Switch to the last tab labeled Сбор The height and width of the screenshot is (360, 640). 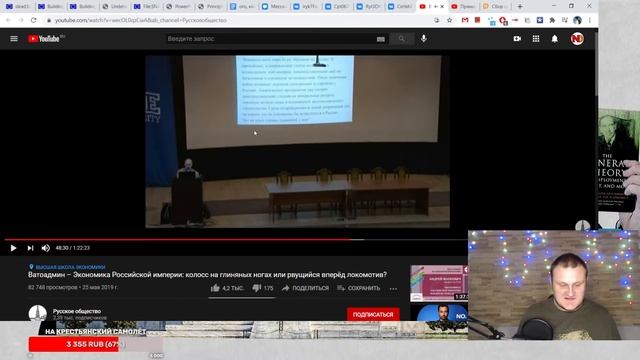coord(494,7)
